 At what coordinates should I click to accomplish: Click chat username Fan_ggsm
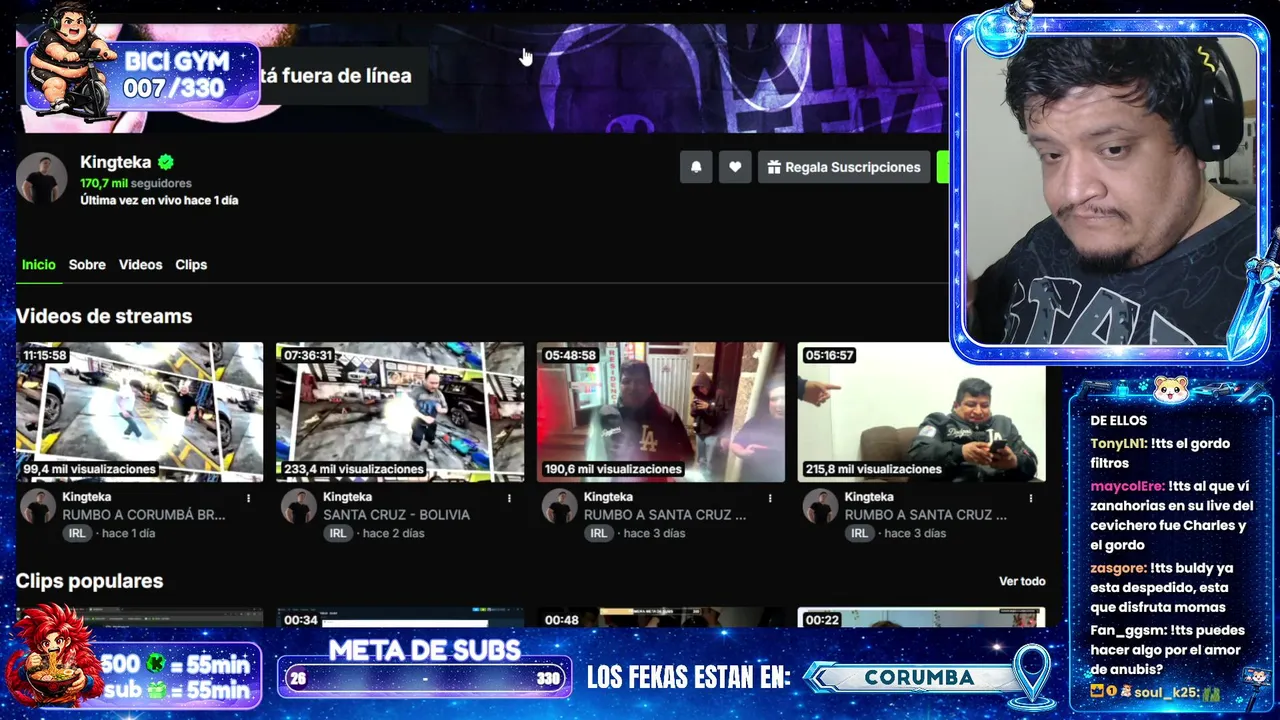point(1126,631)
